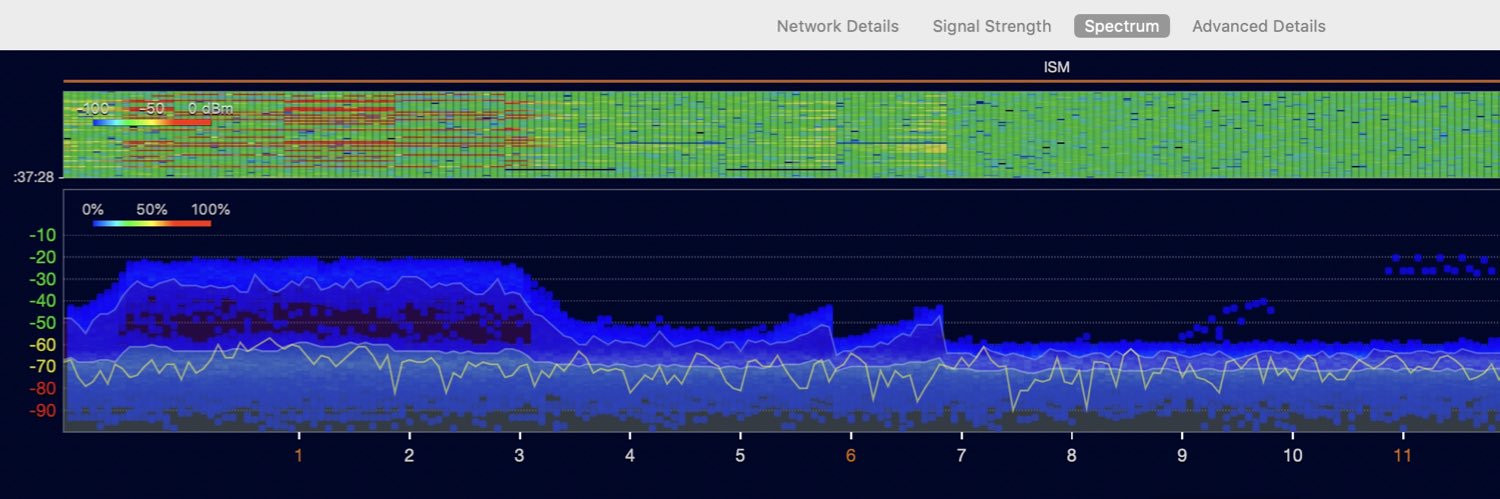Open the Advanced Details tab

(1259, 26)
